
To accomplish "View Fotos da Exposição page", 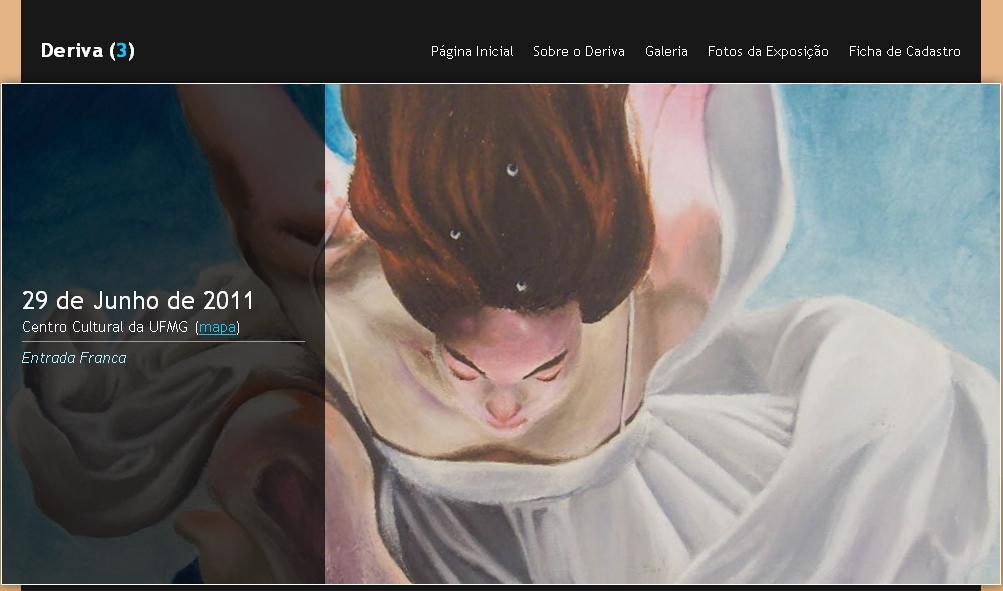I will [x=768, y=51].
